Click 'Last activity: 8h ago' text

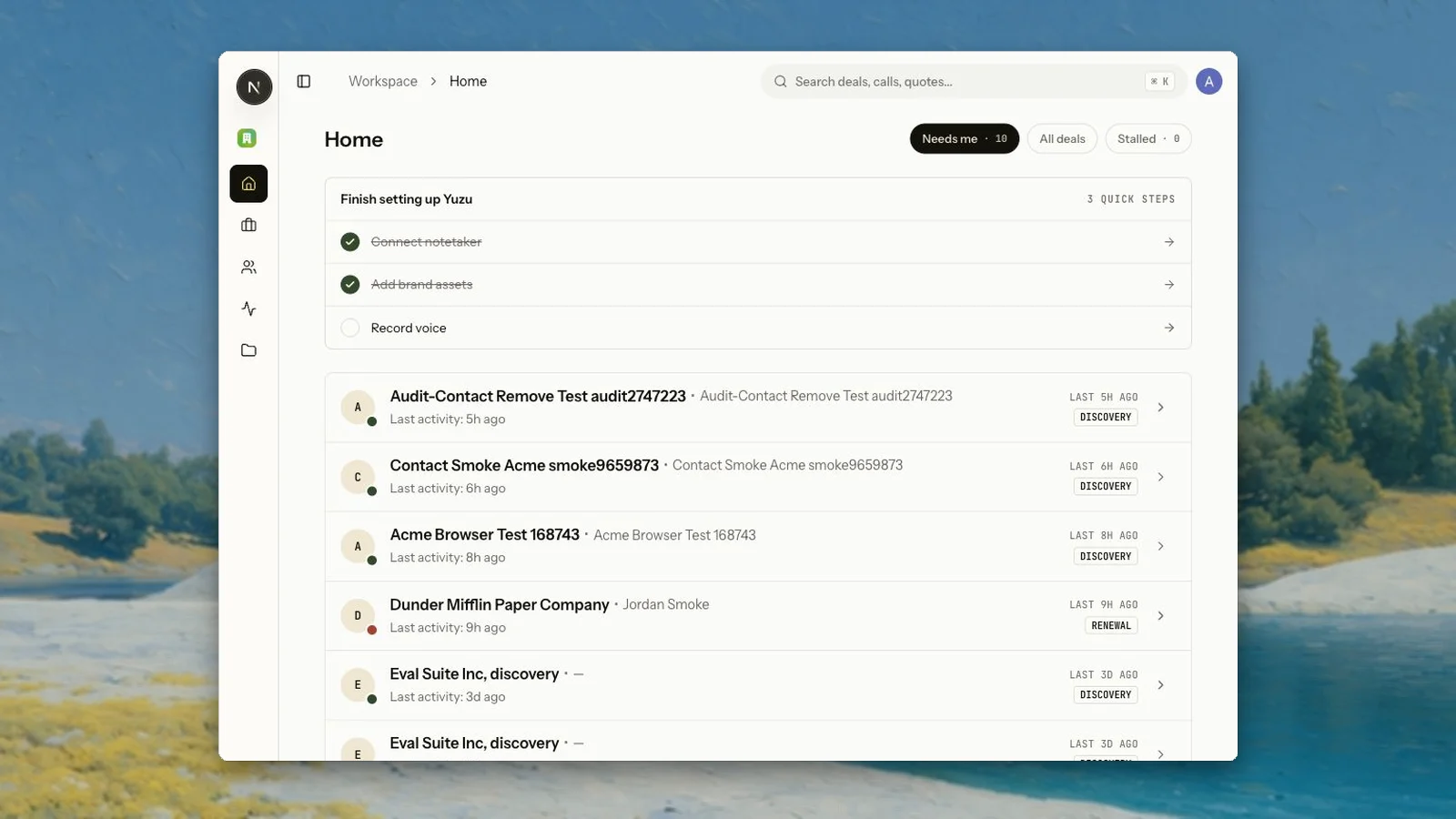point(448,558)
